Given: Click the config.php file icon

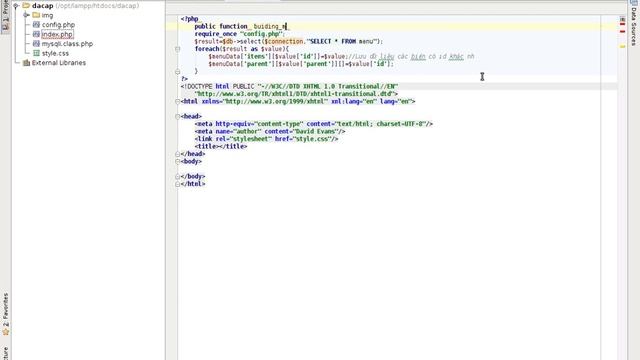Looking at the screenshot, I should click(36, 25).
